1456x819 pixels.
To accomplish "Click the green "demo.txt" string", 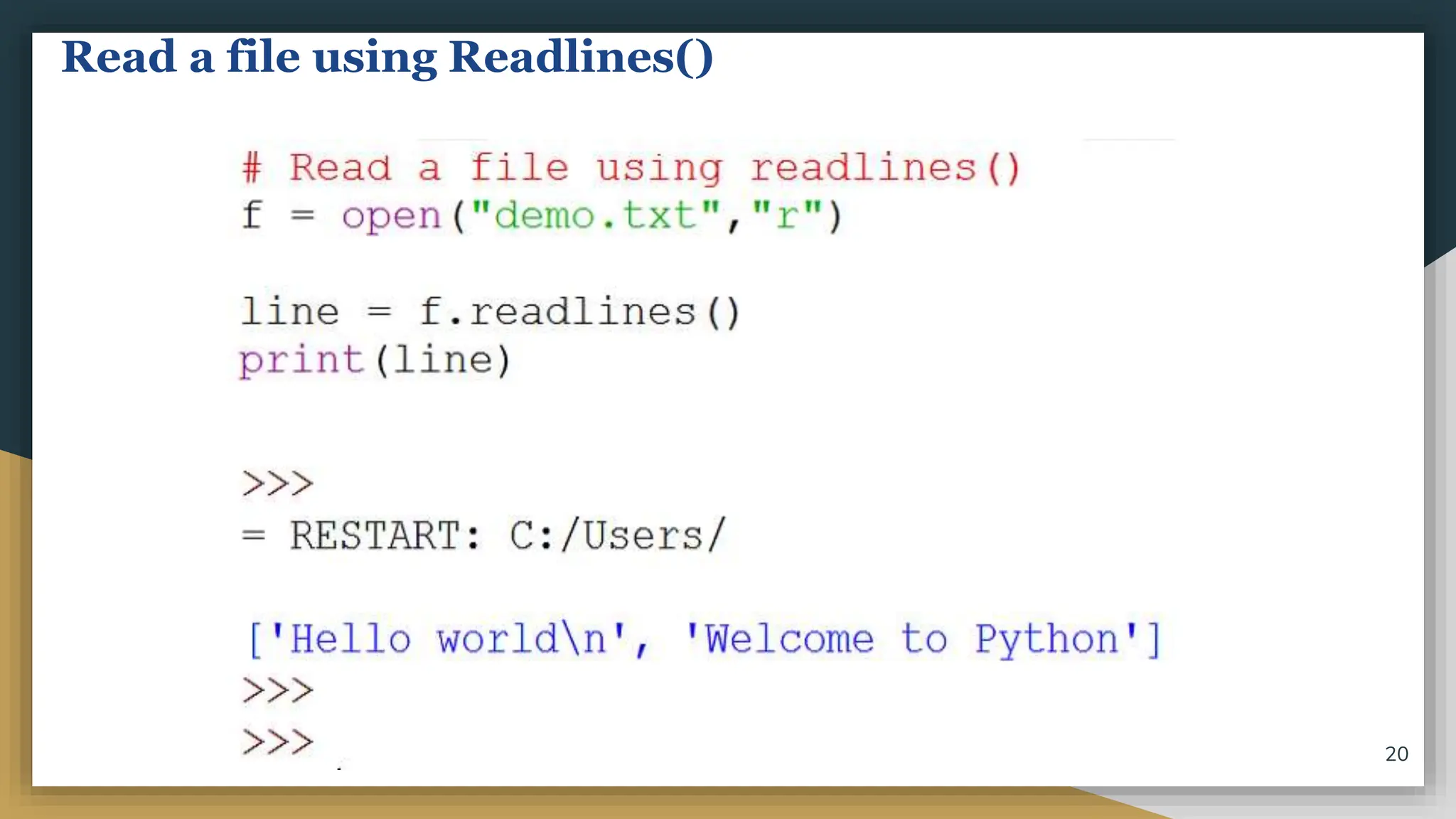I will click(595, 216).
